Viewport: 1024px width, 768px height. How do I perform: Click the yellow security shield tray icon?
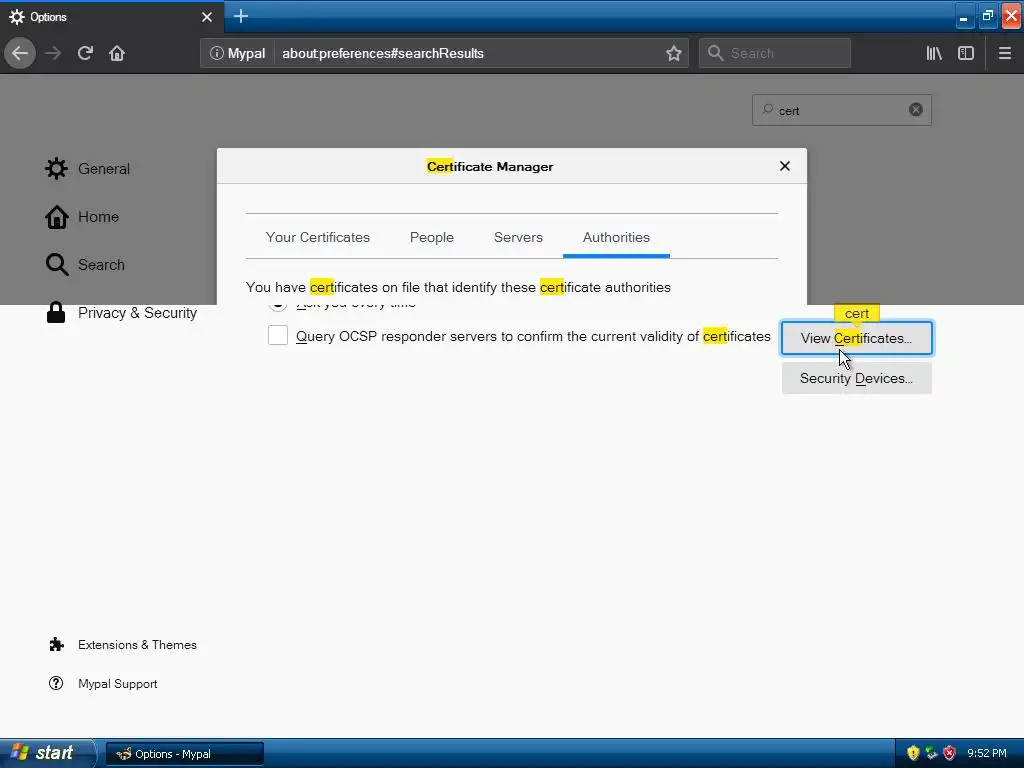pos(913,753)
